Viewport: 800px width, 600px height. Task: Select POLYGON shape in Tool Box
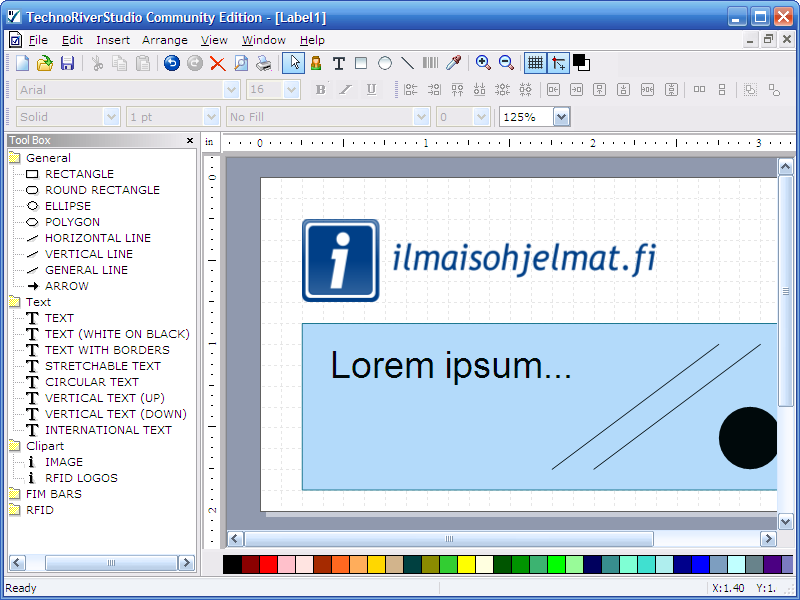[72, 222]
